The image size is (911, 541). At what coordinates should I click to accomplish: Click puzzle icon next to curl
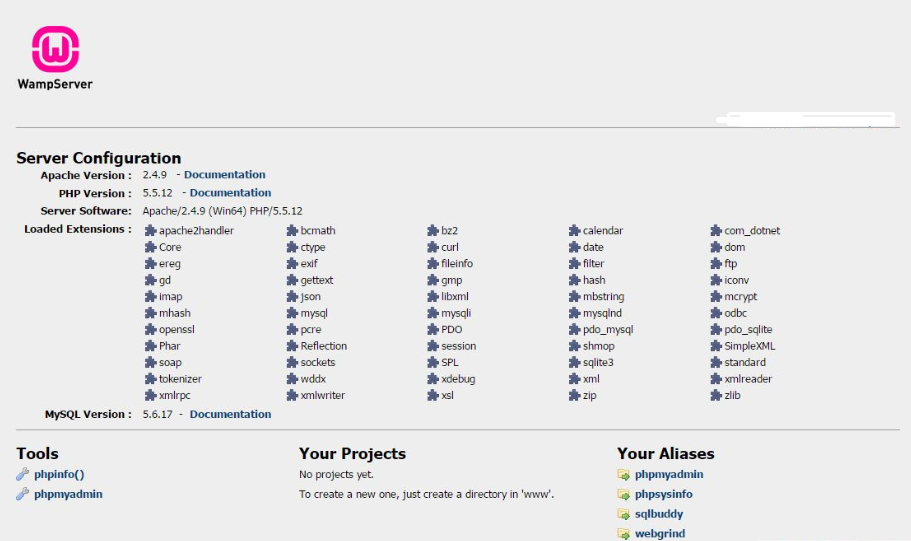(x=433, y=247)
